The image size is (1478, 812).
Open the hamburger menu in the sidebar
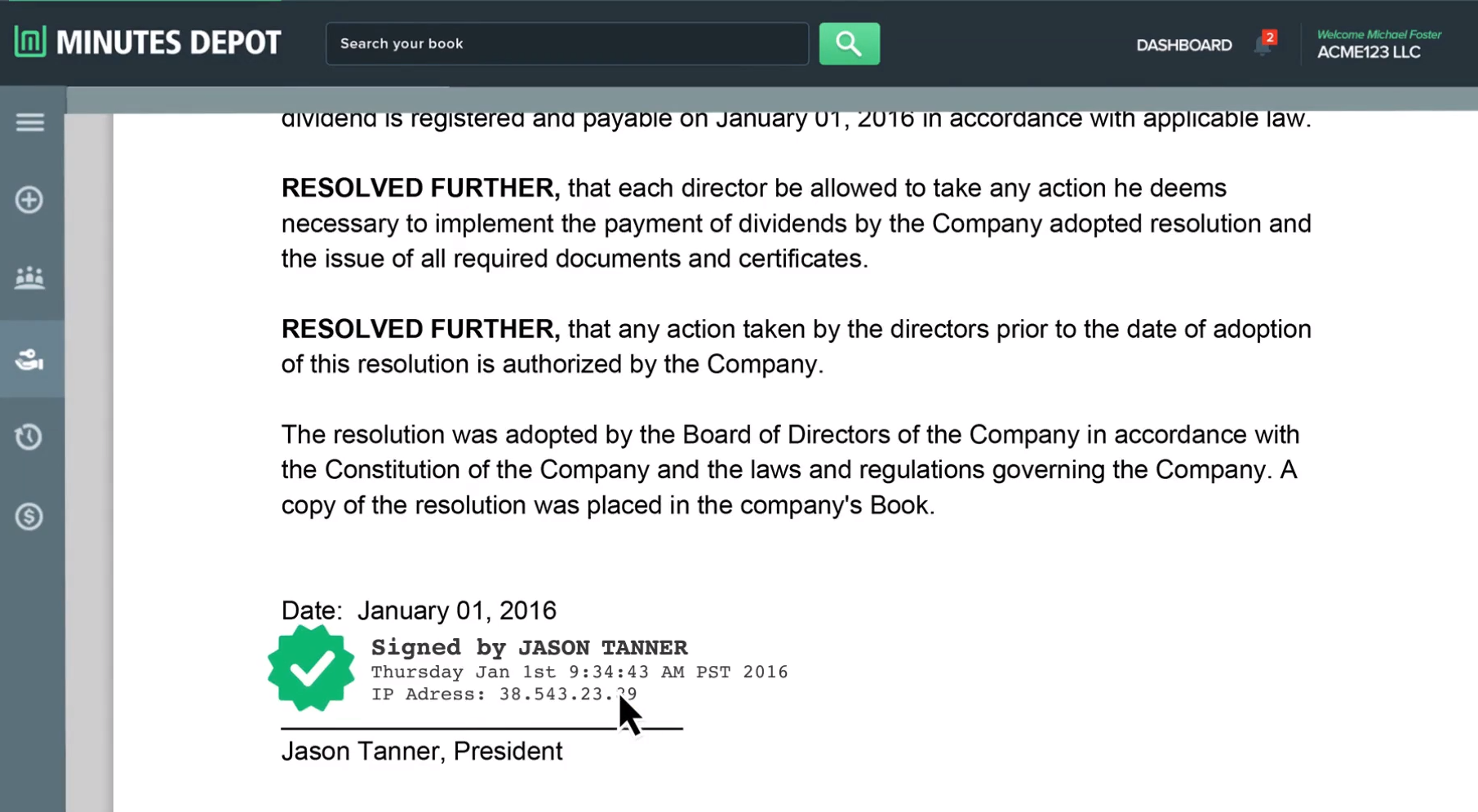(30, 122)
